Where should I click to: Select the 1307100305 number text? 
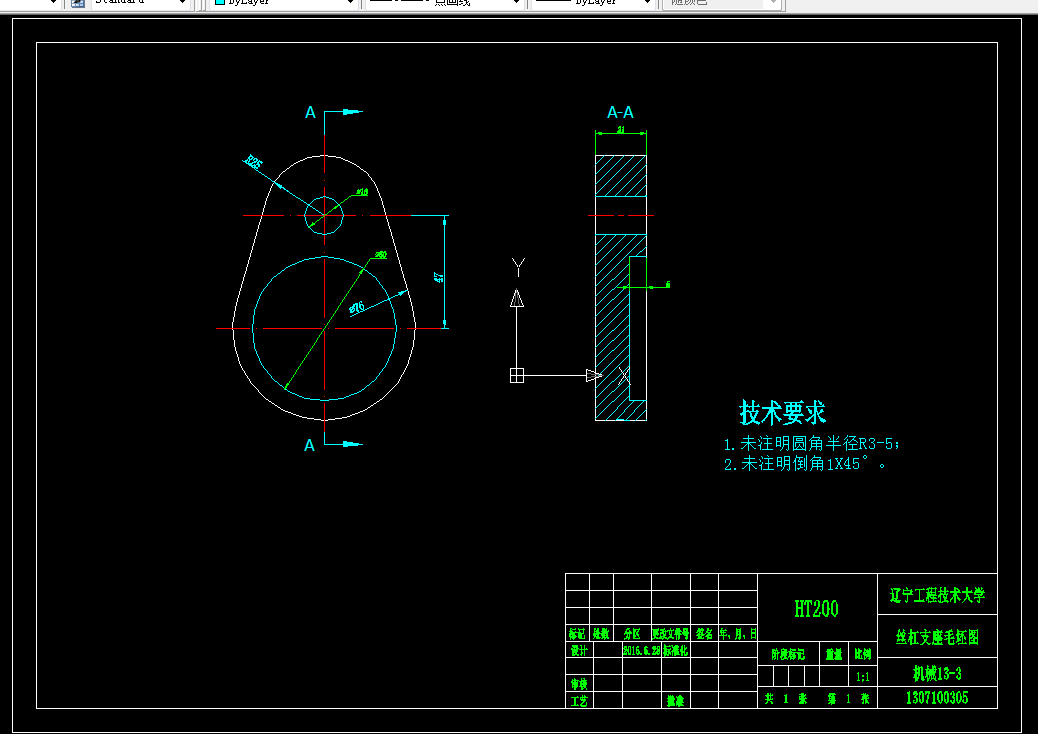click(937, 698)
